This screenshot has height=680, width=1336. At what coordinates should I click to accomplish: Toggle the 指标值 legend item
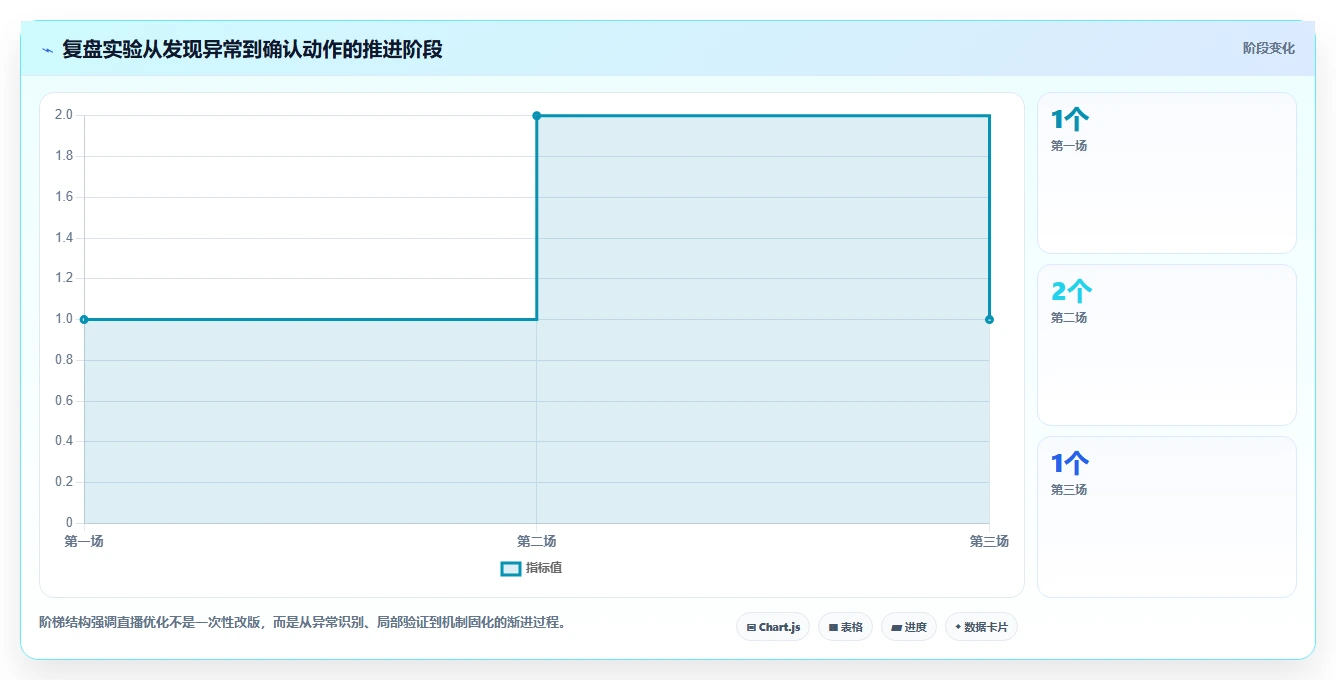click(x=531, y=568)
